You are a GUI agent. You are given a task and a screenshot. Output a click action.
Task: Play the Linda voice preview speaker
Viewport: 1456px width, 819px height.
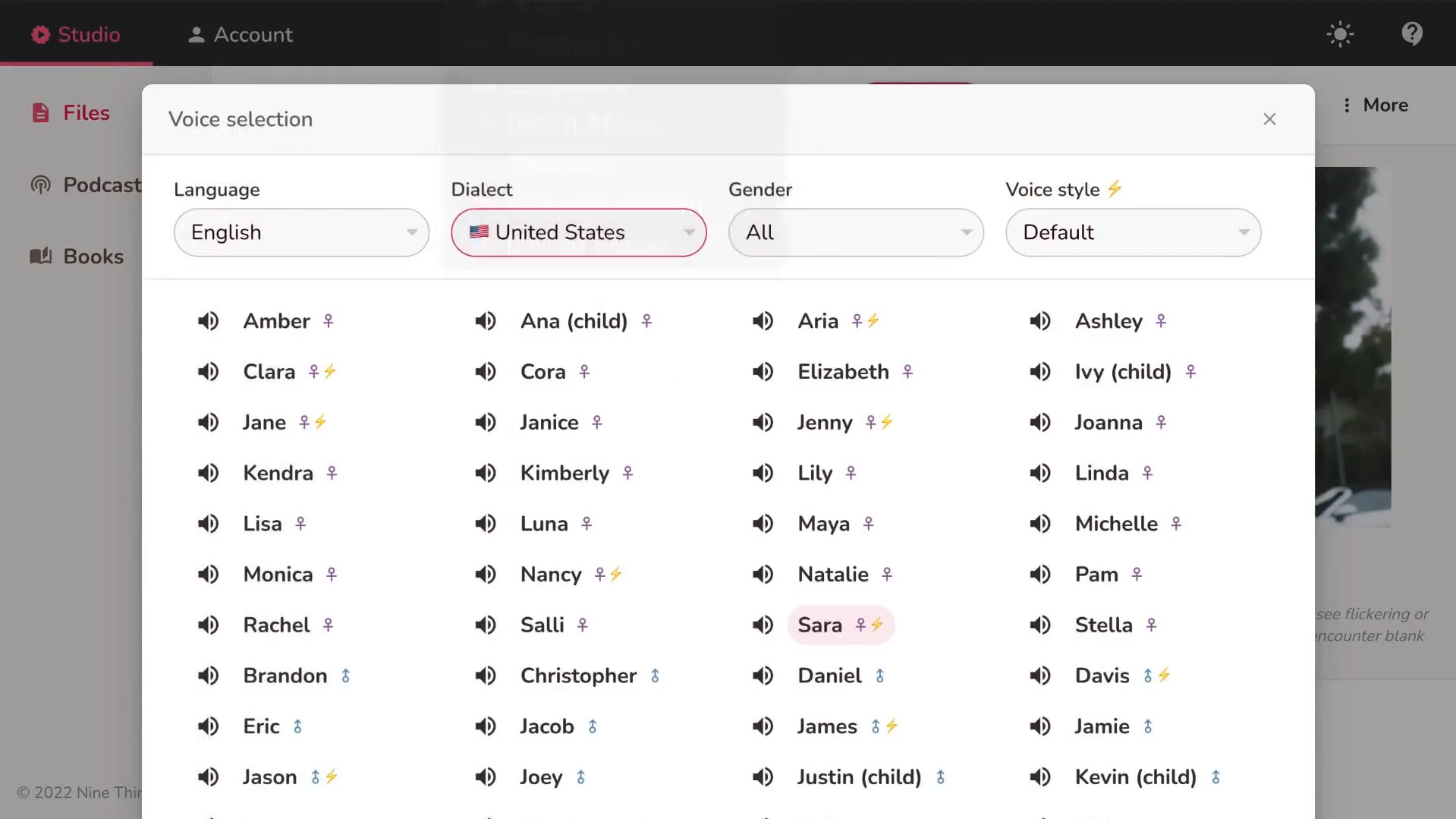[x=1040, y=474]
